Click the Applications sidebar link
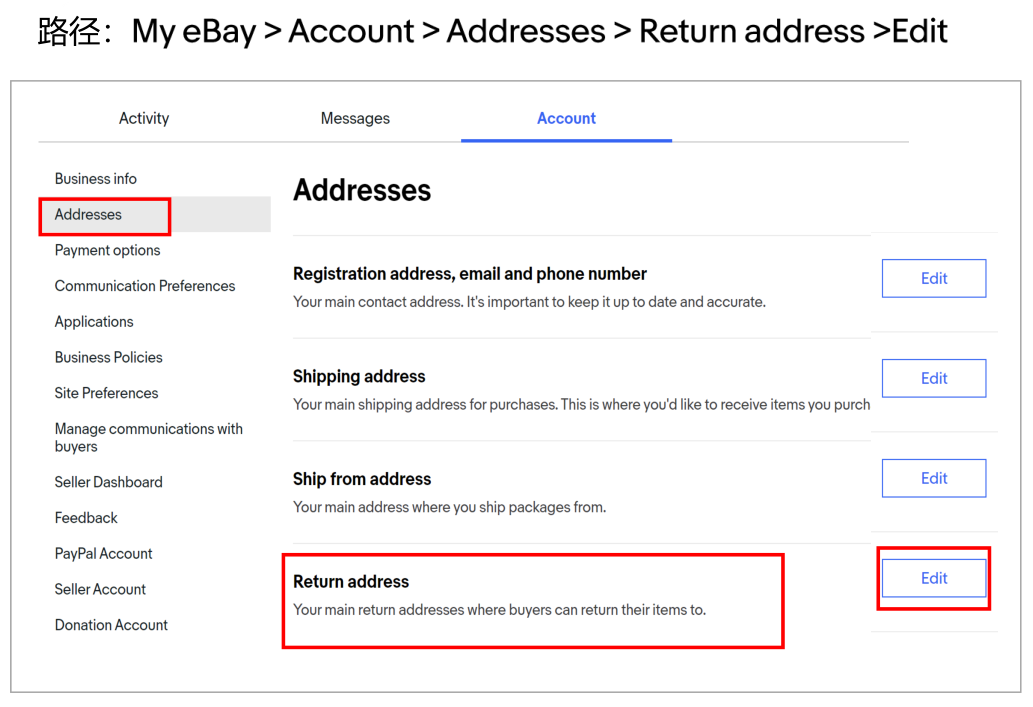The height and width of the screenshot is (707, 1033). [x=94, y=322]
